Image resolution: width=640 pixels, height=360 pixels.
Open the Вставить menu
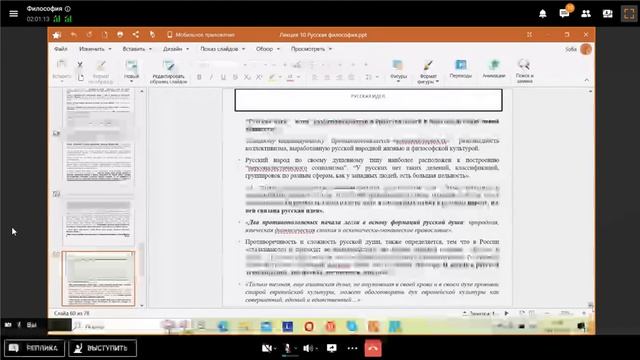[x=137, y=49]
